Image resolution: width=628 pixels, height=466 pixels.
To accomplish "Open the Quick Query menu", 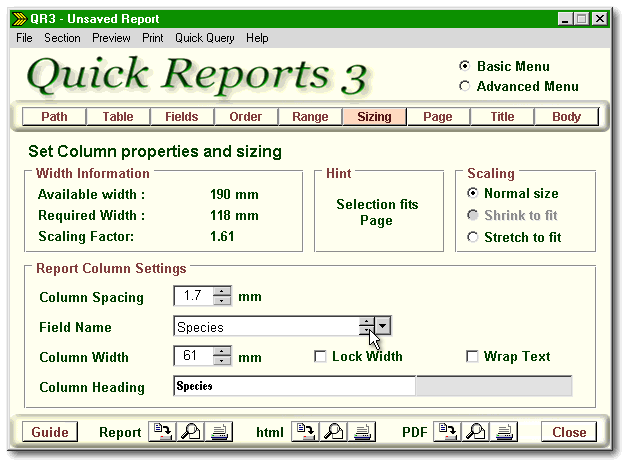I will click(x=205, y=38).
